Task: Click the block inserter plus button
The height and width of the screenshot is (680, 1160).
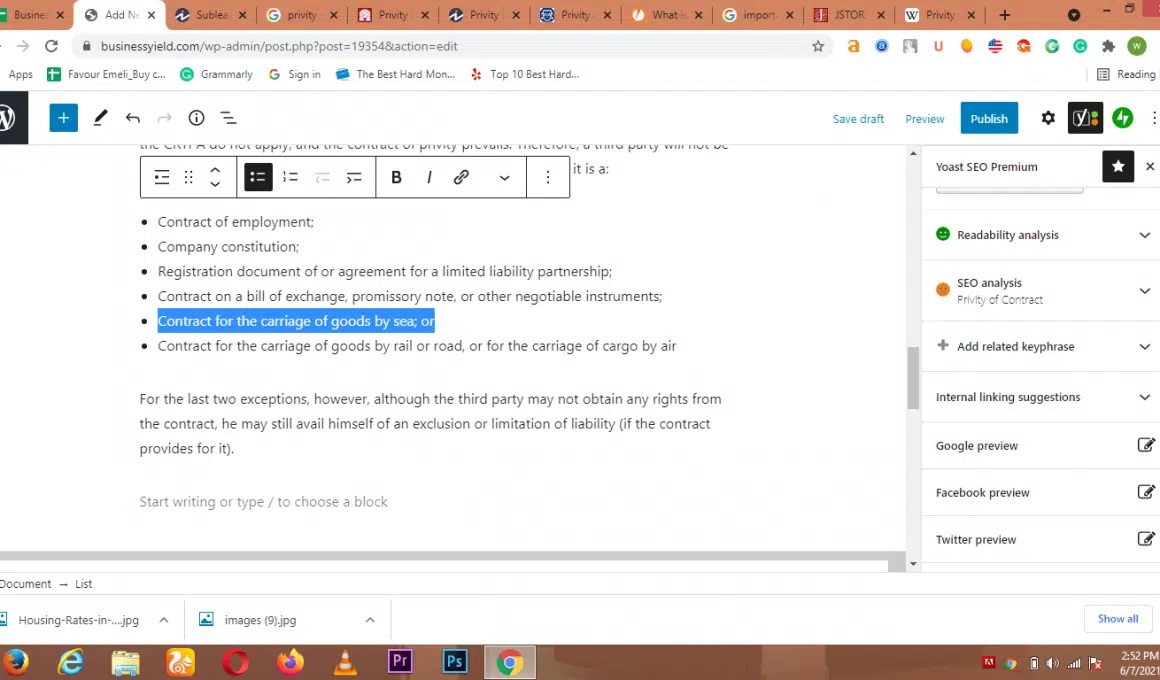Action: [x=63, y=118]
